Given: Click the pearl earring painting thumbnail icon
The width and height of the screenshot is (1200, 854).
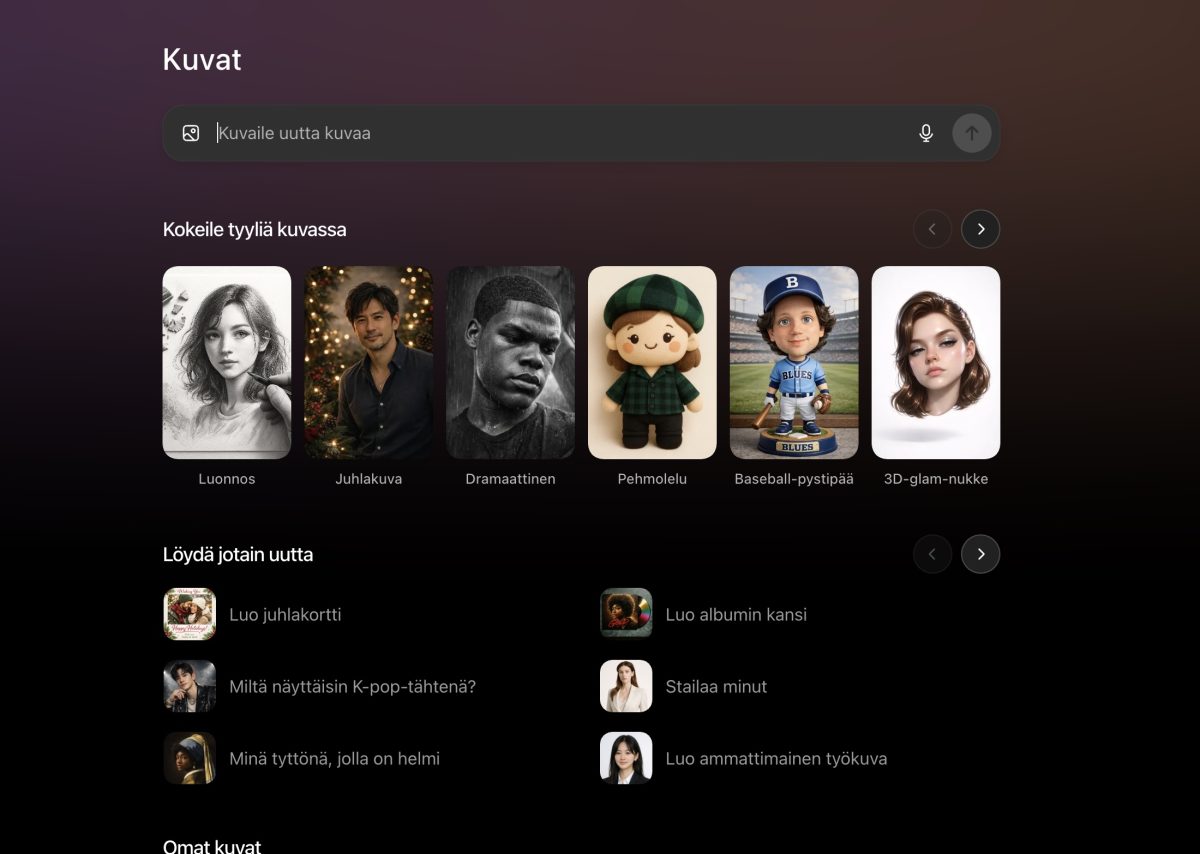Looking at the screenshot, I should 190,758.
